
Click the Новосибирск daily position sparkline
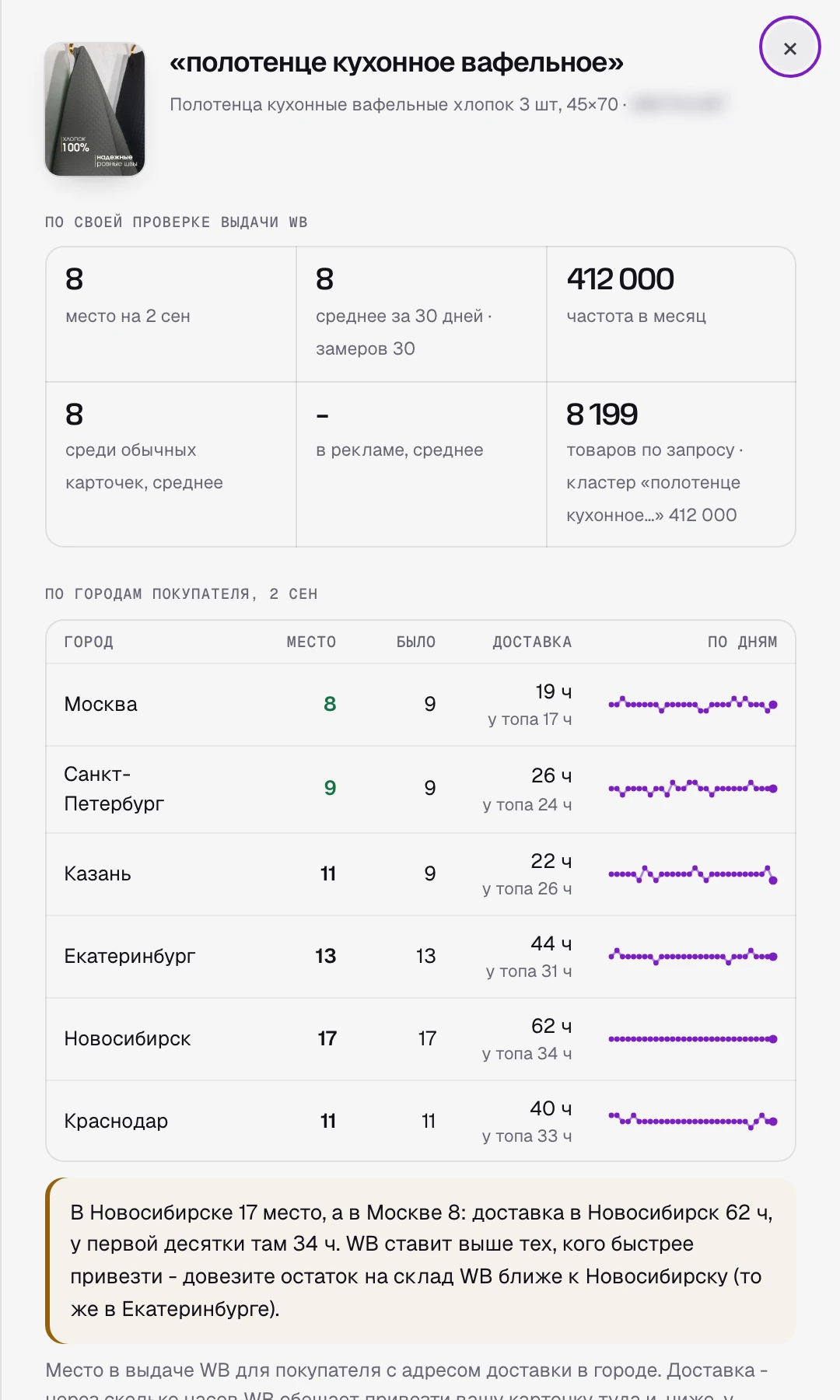point(692,1039)
